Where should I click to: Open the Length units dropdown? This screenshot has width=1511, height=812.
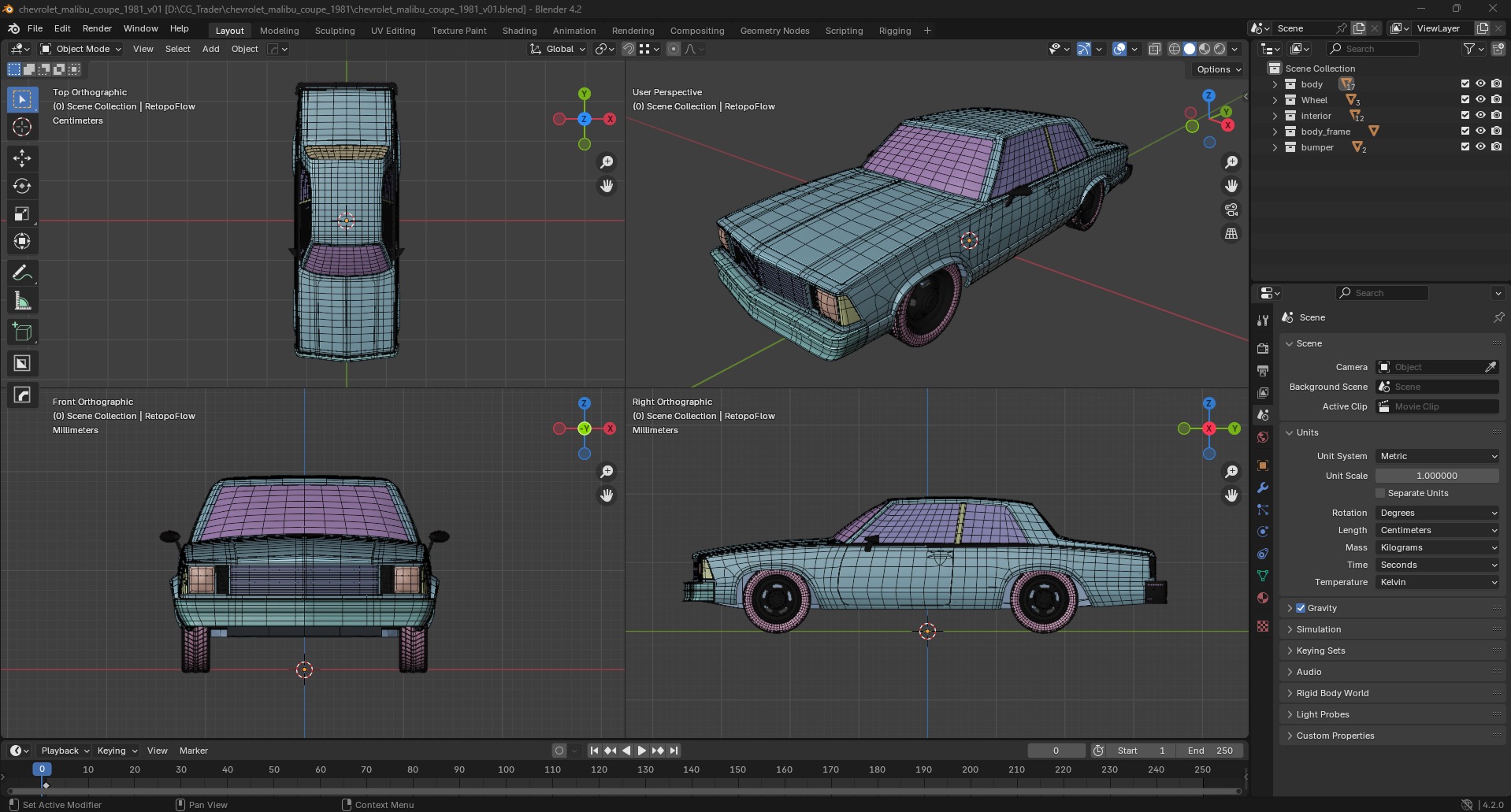pos(1437,530)
